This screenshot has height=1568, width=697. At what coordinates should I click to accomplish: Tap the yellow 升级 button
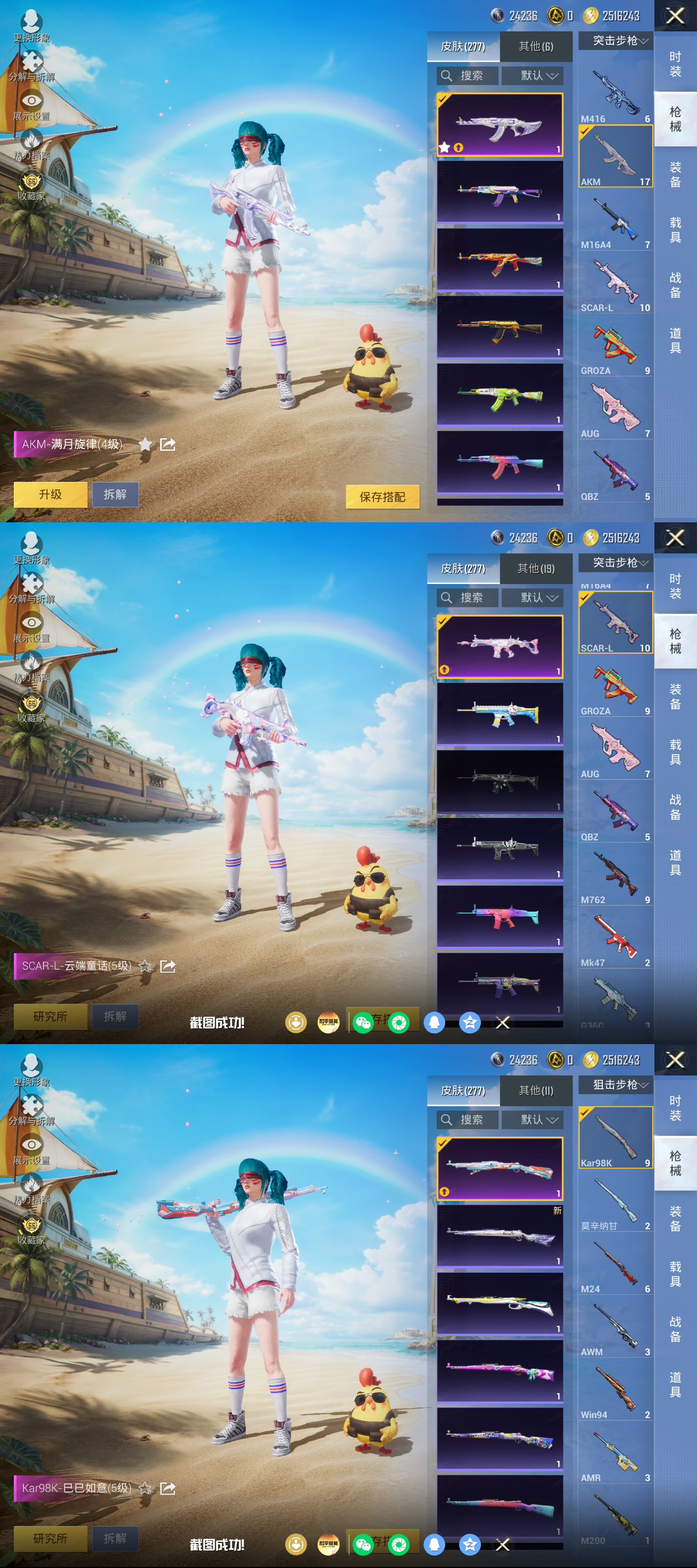51,494
